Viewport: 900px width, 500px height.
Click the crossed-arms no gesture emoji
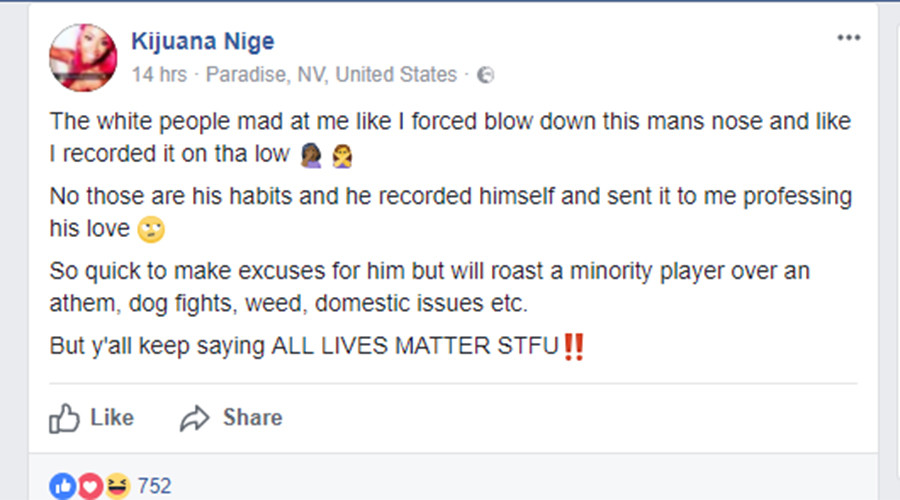[342, 156]
